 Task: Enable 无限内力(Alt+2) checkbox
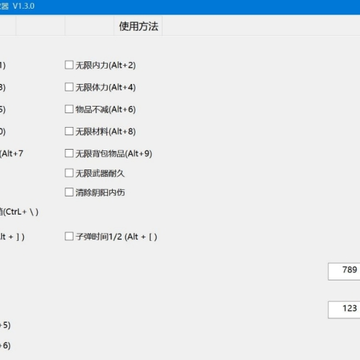tap(69, 65)
